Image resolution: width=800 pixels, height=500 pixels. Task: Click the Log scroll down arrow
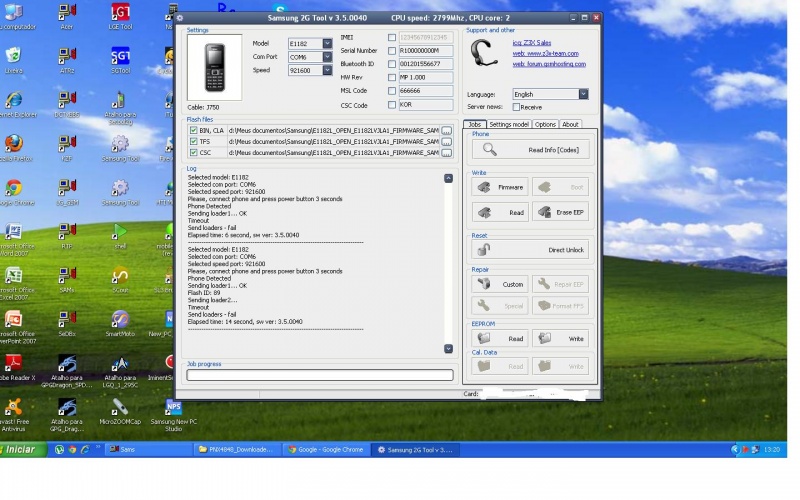(448, 348)
